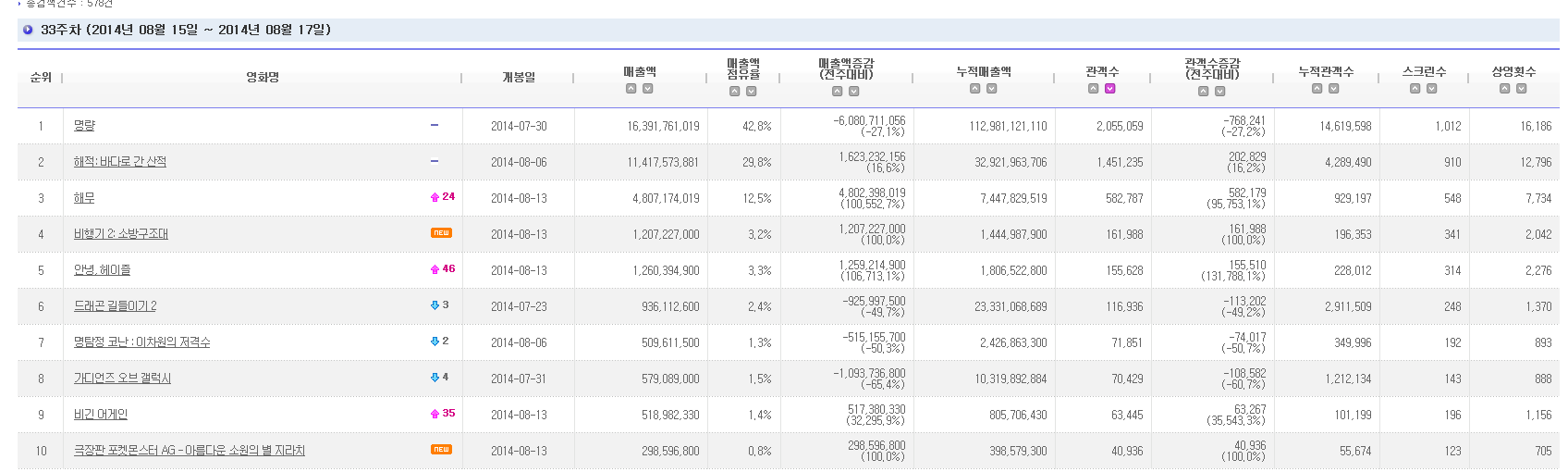Sort 누적관객수 column ascending
1568x472 pixels.
(x=1317, y=89)
